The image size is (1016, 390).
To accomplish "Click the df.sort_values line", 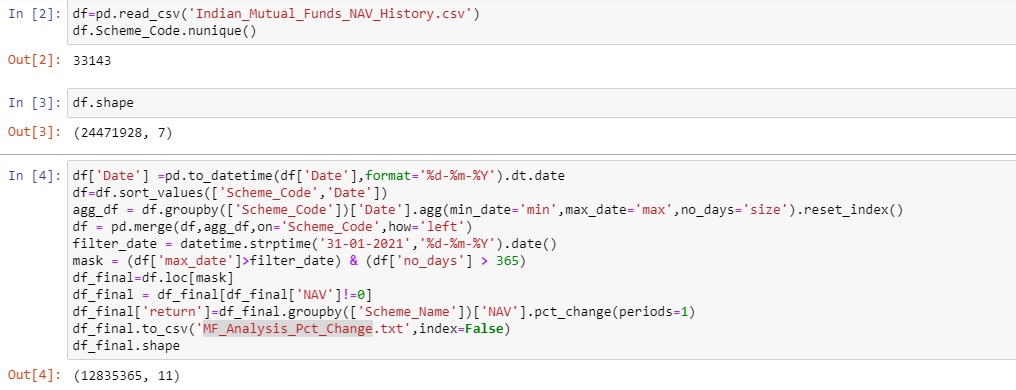I will pyautogui.click(x=229, y=193).
